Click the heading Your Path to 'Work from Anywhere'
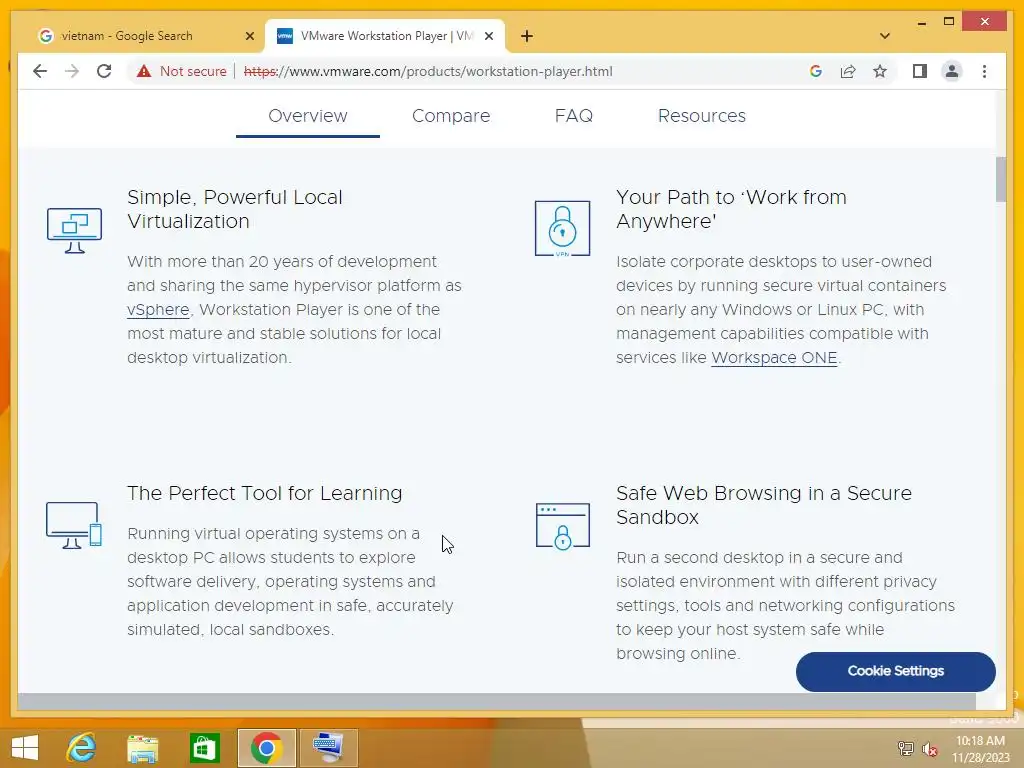 [x=731, y=209]
